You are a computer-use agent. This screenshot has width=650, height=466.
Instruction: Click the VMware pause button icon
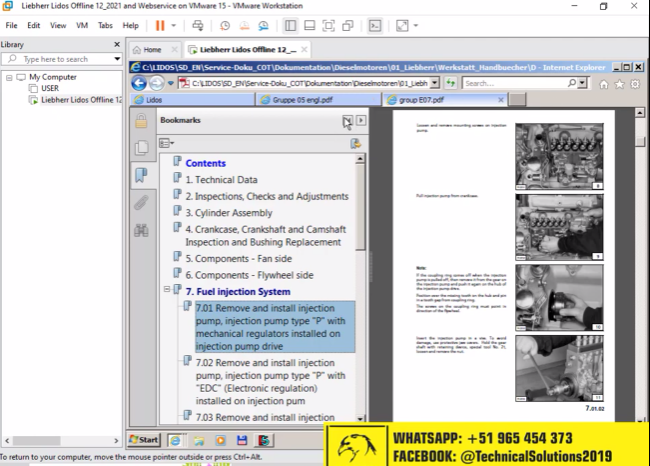[x=160, y=25]
